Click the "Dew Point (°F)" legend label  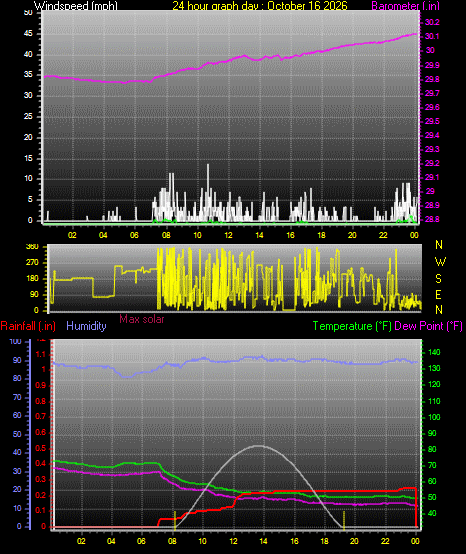[428, 326]
